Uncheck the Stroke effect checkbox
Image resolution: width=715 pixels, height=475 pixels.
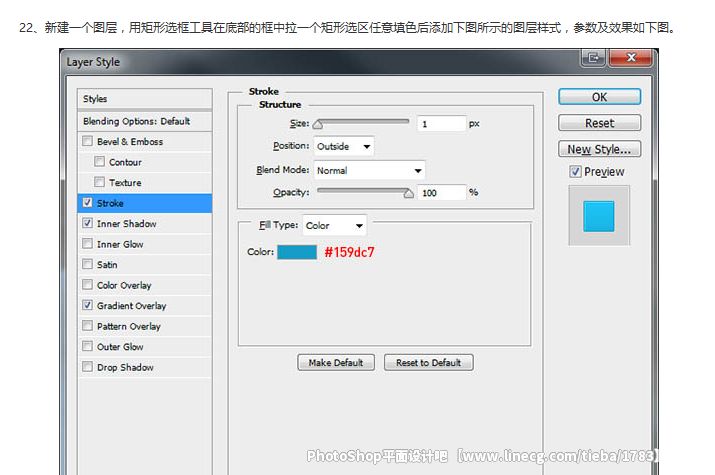(x=88, y=202)
